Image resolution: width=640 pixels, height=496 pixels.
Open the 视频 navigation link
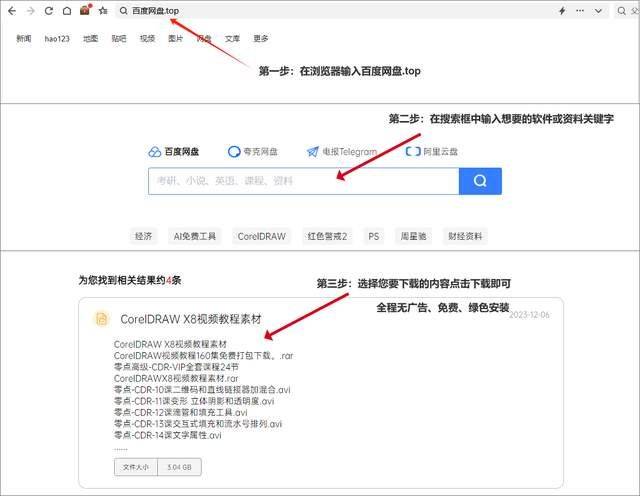(x=147, y=38)
